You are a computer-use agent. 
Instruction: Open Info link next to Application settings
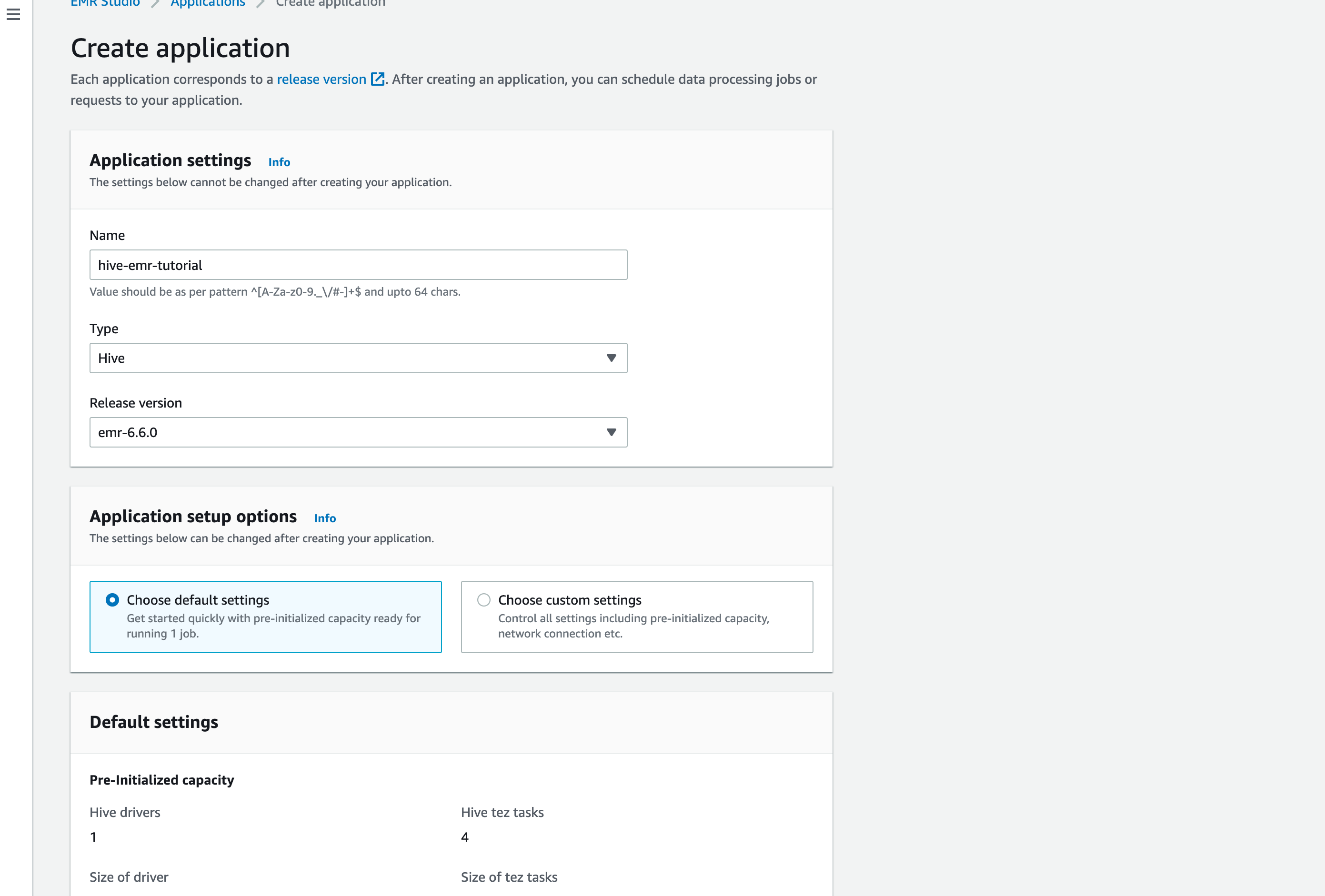[x=279, y=162]
